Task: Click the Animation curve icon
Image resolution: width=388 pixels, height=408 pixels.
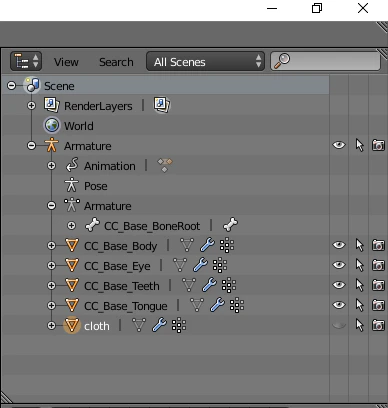Action: [72, 165]
